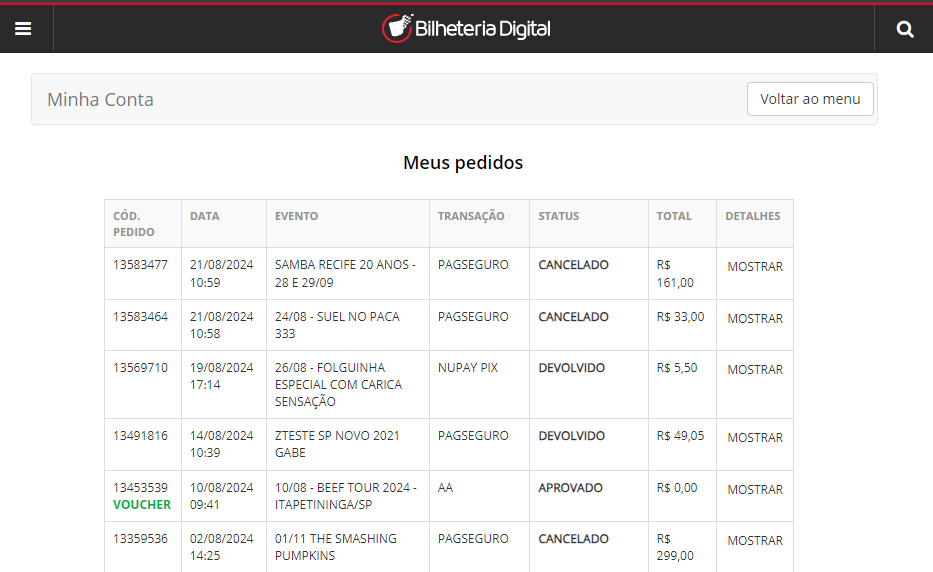The height and width of the screenshot is (572, 933).
Task: Select order code 13583464
Action: click(140, 317)
